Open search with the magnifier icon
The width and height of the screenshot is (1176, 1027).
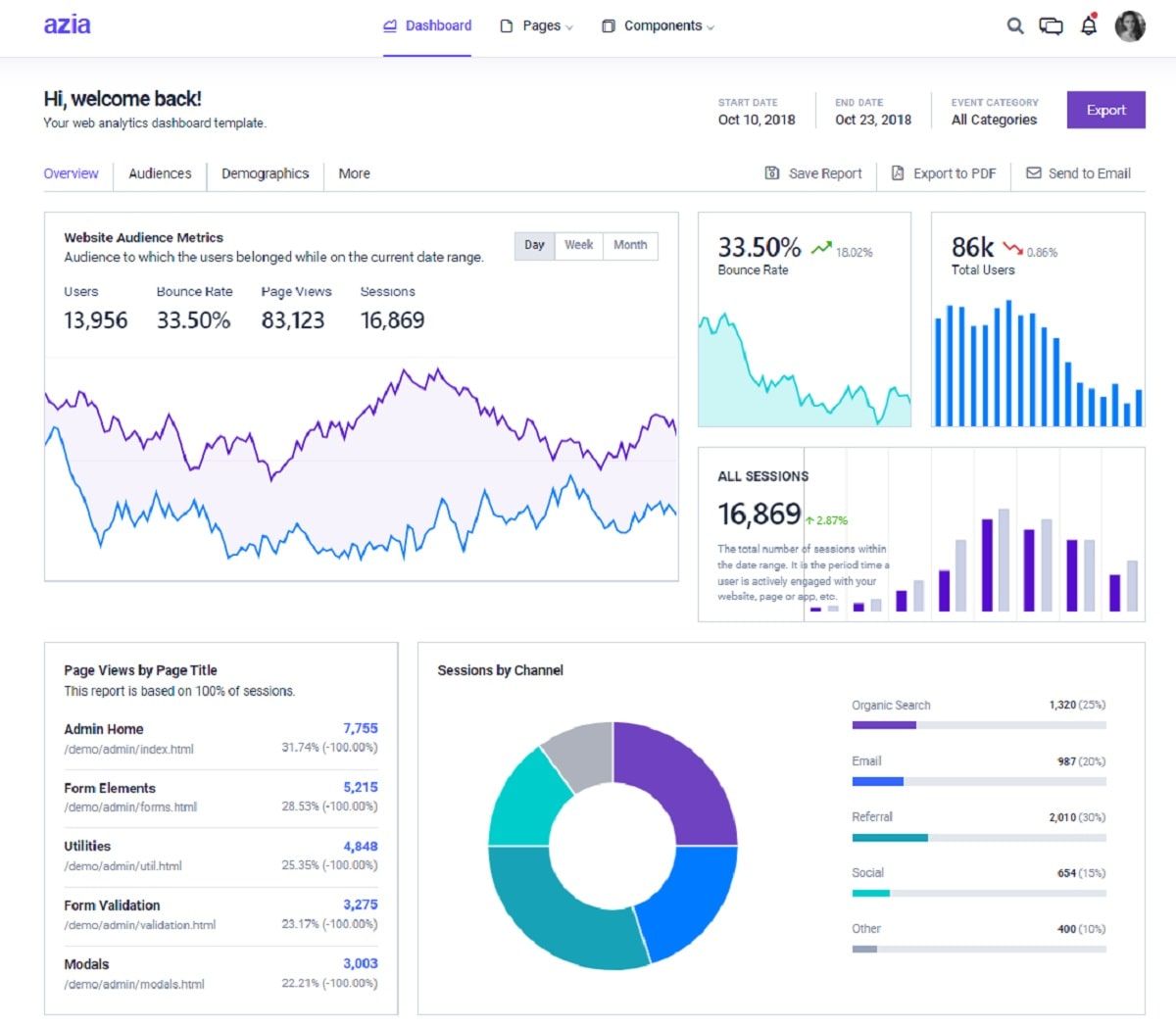tap(1015, 26)
